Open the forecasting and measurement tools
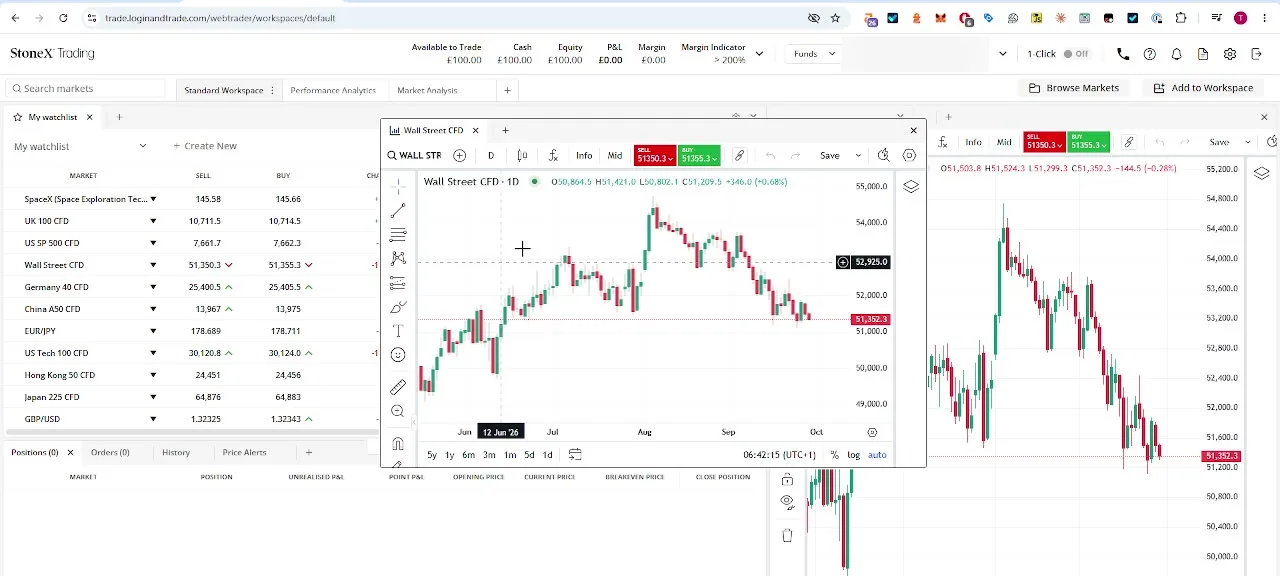Image resolution: width=1280 pixels, height=576 pixels. click(398, 283)
